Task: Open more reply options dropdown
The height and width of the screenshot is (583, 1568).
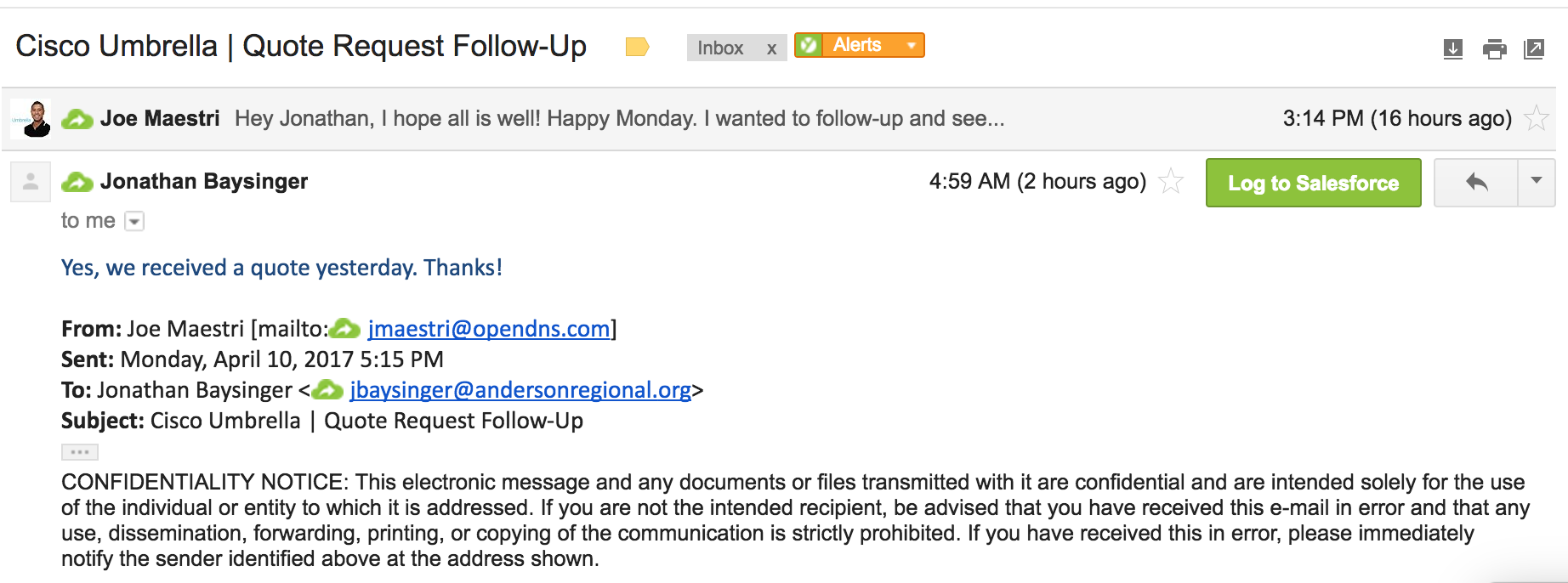Action: point(1537,182)
